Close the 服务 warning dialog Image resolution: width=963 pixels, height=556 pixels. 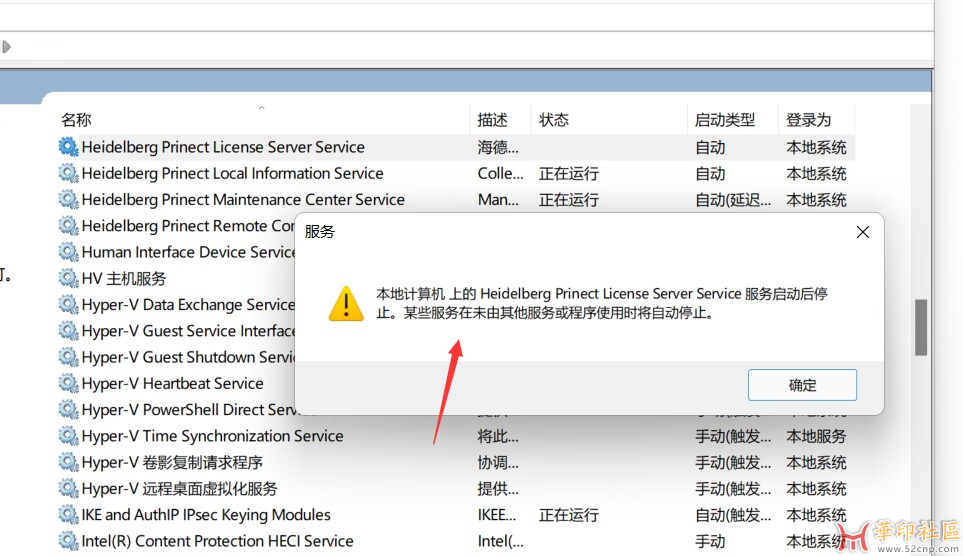(x=863, y=232)
